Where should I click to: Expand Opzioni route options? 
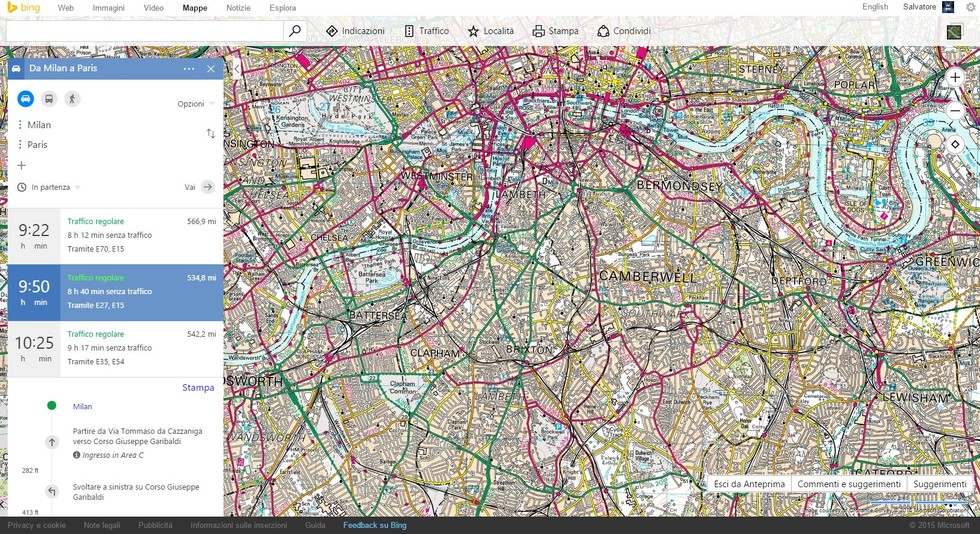(x=196, y=104)
